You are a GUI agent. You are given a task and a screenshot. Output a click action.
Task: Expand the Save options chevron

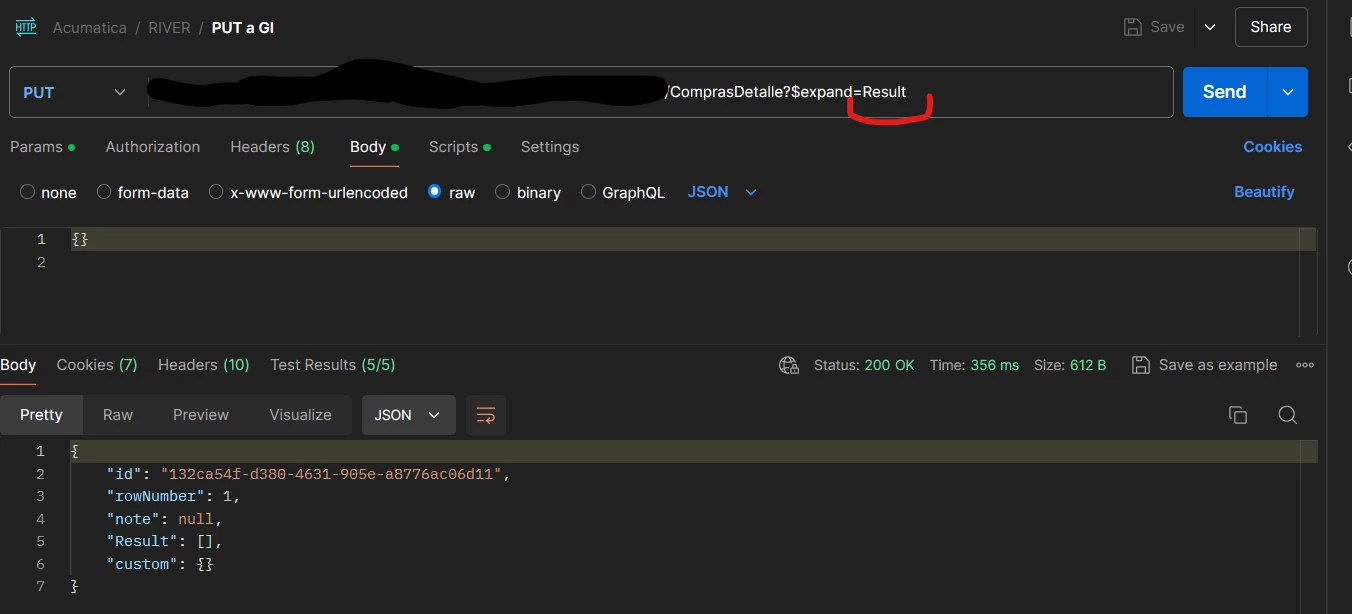(1210, 27)
